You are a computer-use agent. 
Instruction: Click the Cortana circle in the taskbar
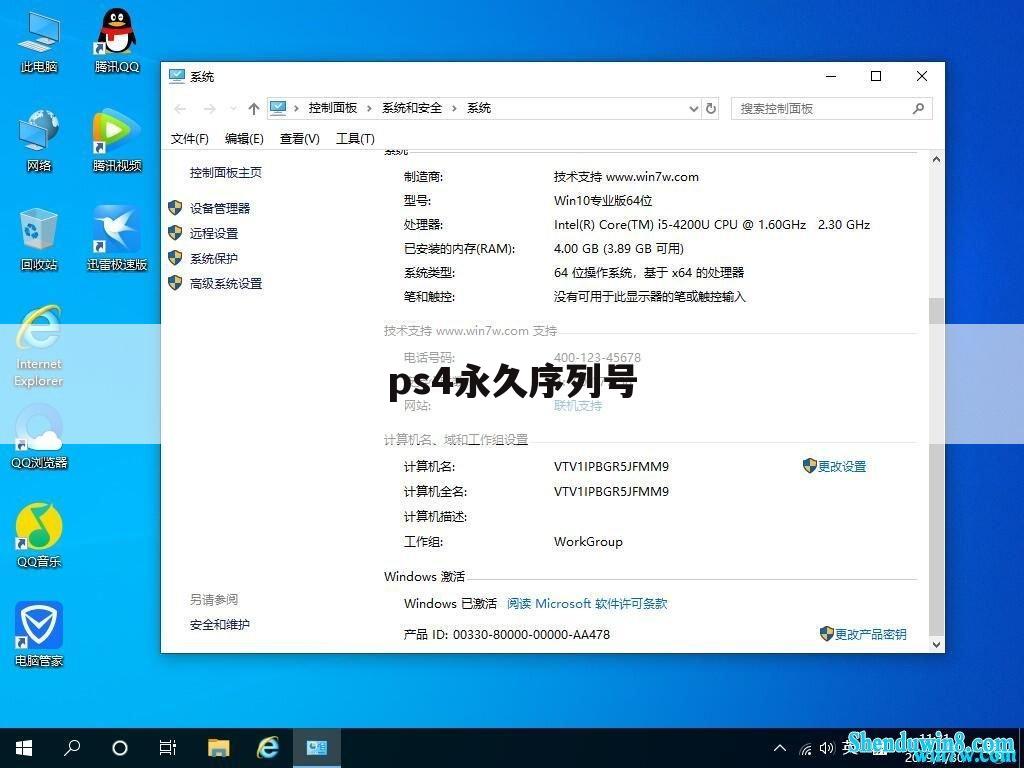(x=120, y=748)
